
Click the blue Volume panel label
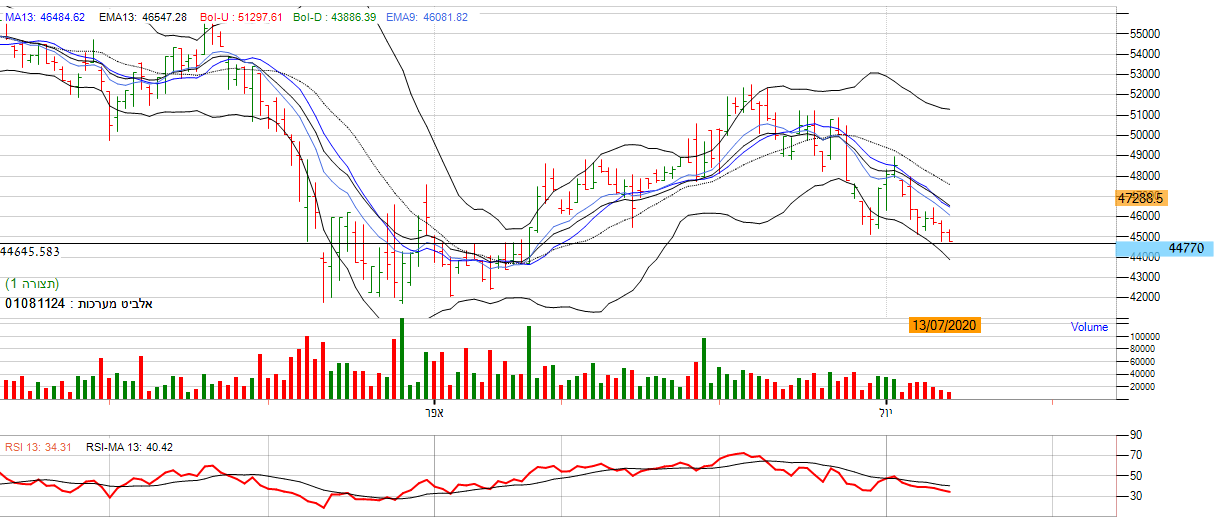[x=1089, y=327]
